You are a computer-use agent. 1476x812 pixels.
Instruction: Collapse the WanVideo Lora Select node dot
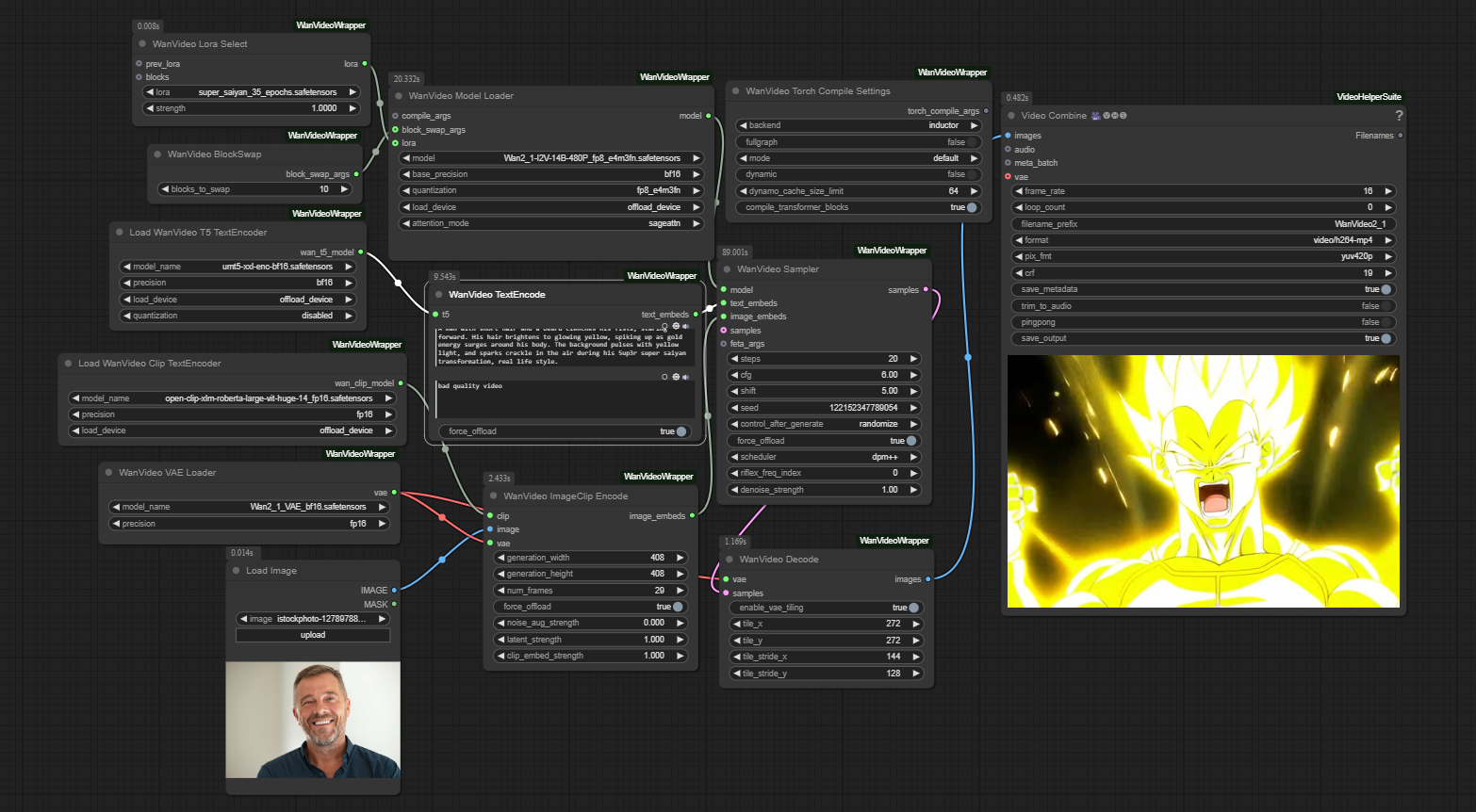click(x=142, y=43)
